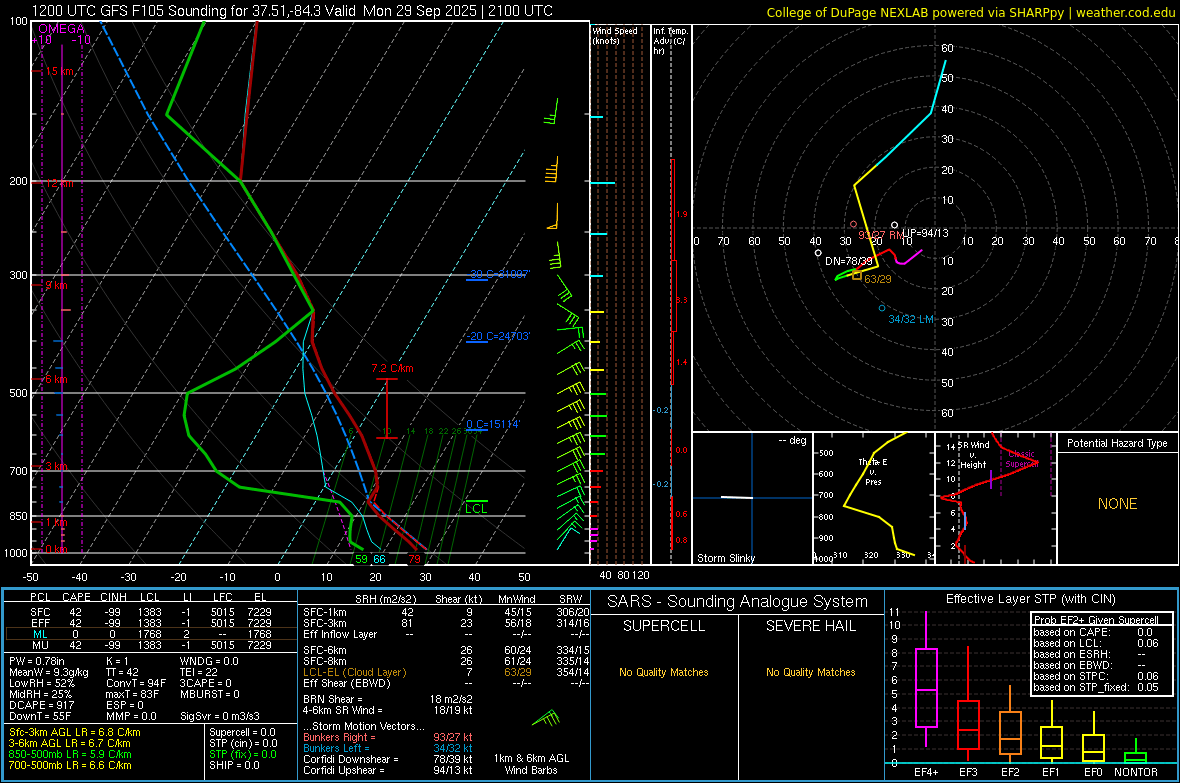Click the Wind Speed (knots) panel header
The width and height of the screenshot is (1180, 783).
(615, 35)
